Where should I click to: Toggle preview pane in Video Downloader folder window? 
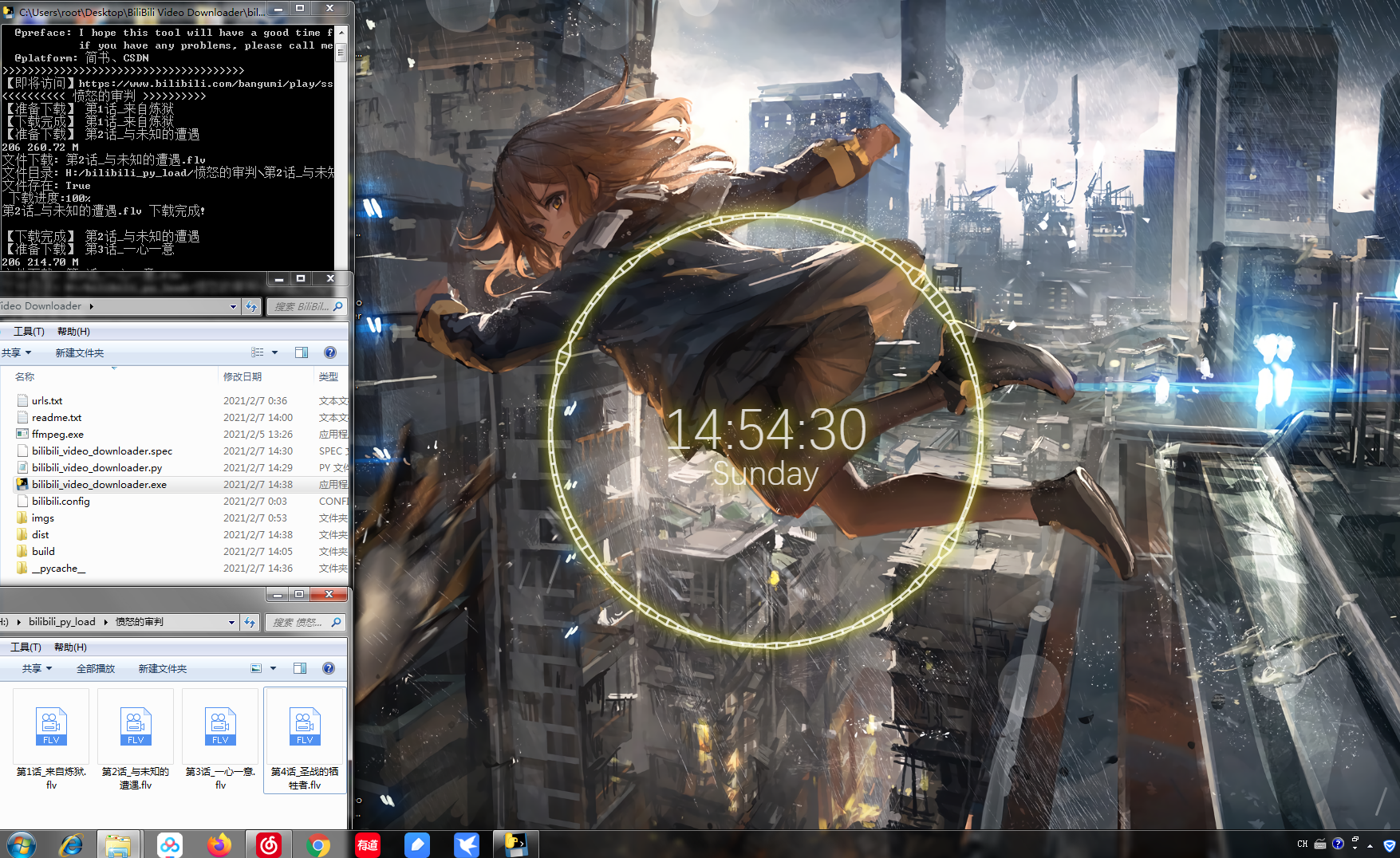click(x=302, y=352)
